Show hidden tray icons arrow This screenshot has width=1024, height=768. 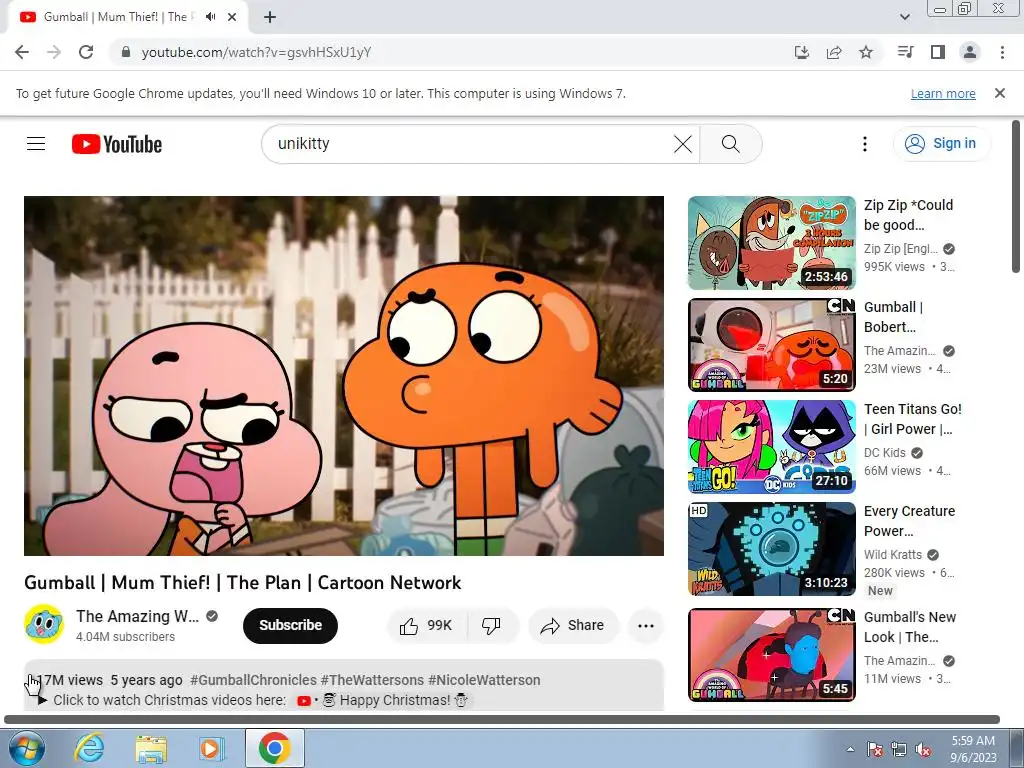(x=850, y=749)
